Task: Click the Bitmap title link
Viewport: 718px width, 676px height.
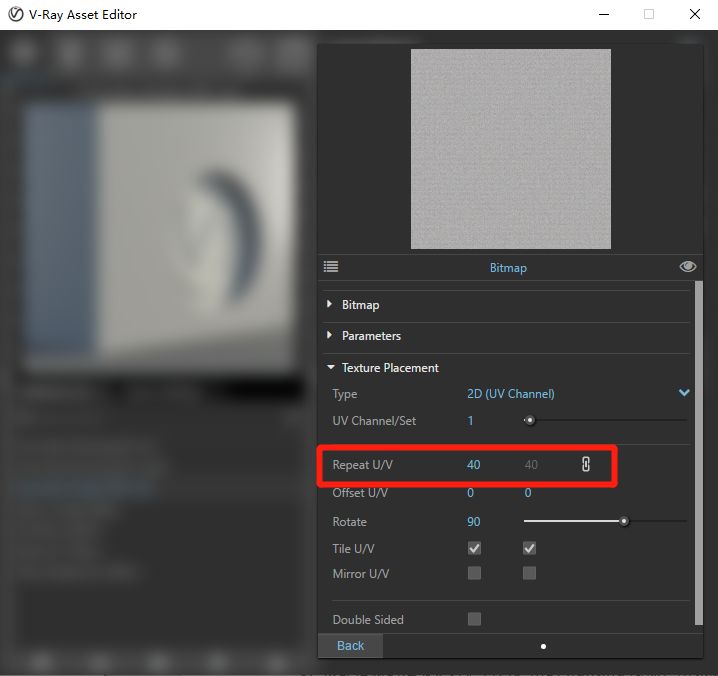Action: 508,268
